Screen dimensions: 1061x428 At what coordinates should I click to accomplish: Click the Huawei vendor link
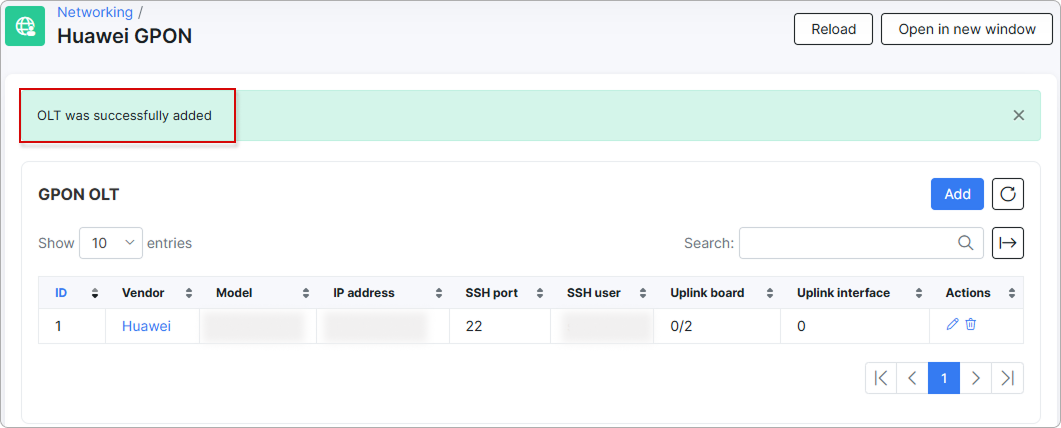146,326
